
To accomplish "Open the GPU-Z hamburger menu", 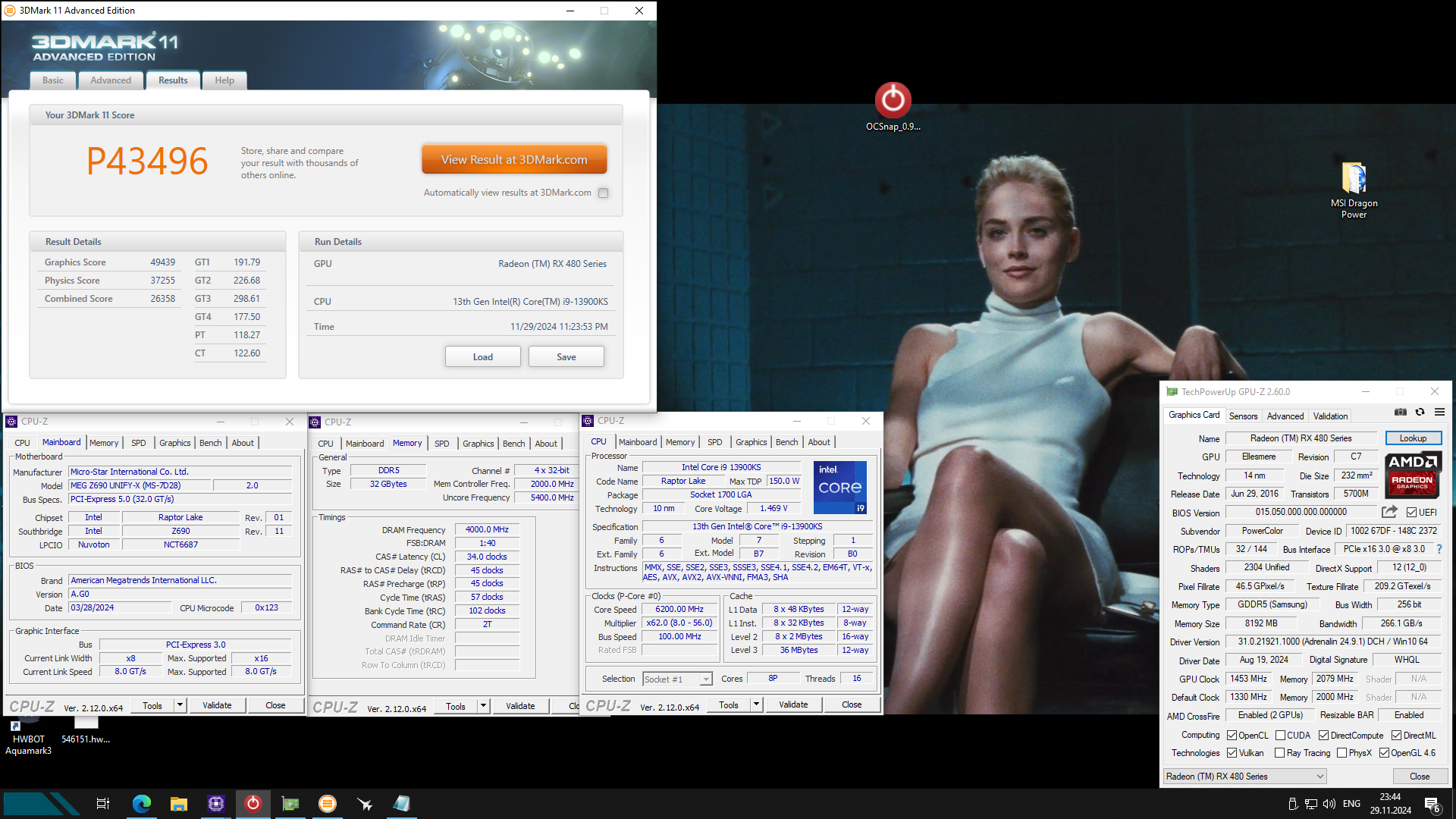I will point(1439,412).
